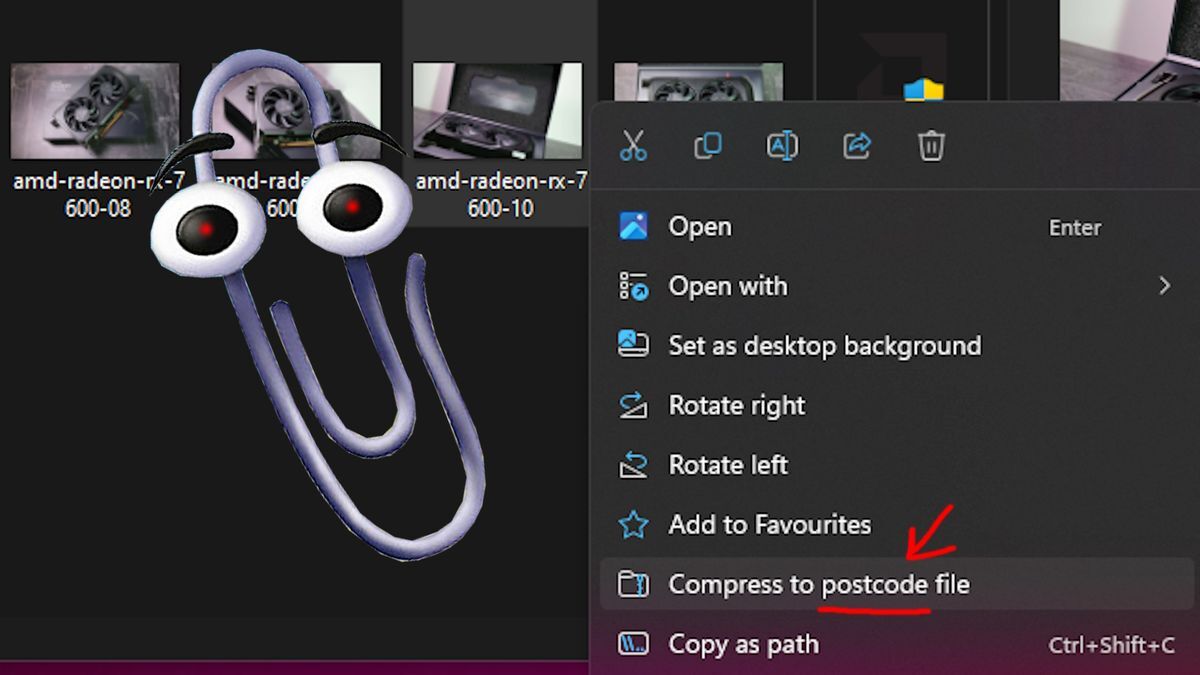The image size is (1200, 675).
Task: Click the blue and yellow shield icon
Action: pos(922,90)
